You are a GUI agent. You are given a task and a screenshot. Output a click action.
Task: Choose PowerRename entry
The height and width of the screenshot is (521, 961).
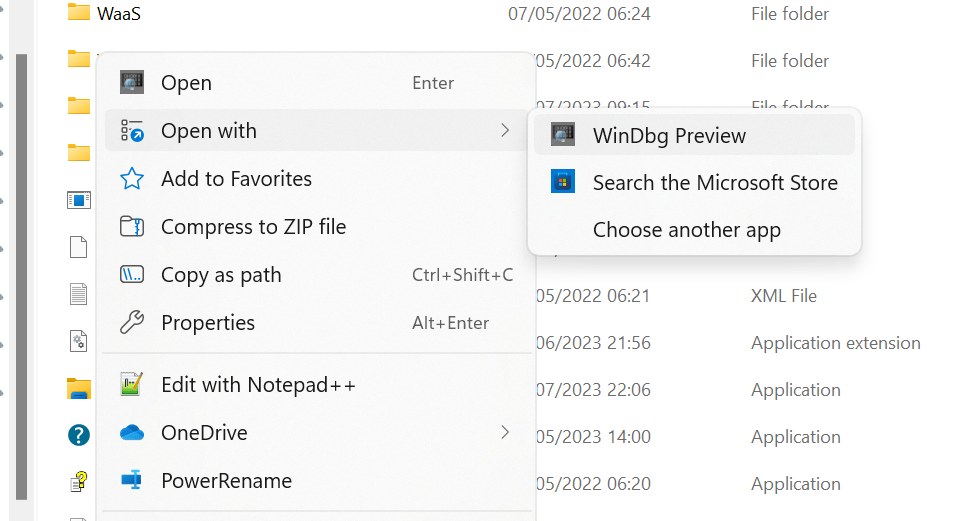[x=316, y=481]
